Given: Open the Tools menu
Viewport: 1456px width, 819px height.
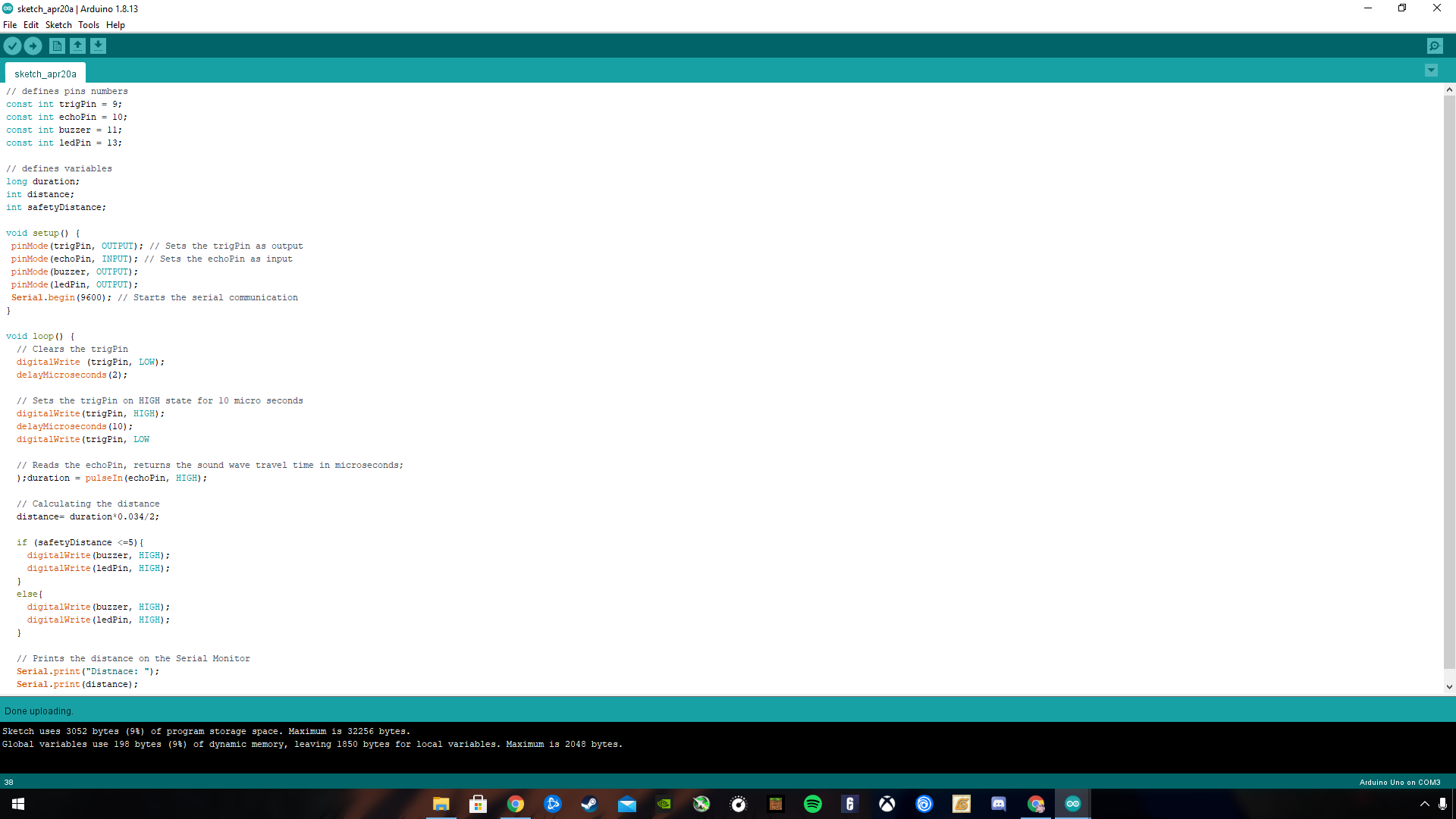Looking at the screenshot, I should 89,25.
